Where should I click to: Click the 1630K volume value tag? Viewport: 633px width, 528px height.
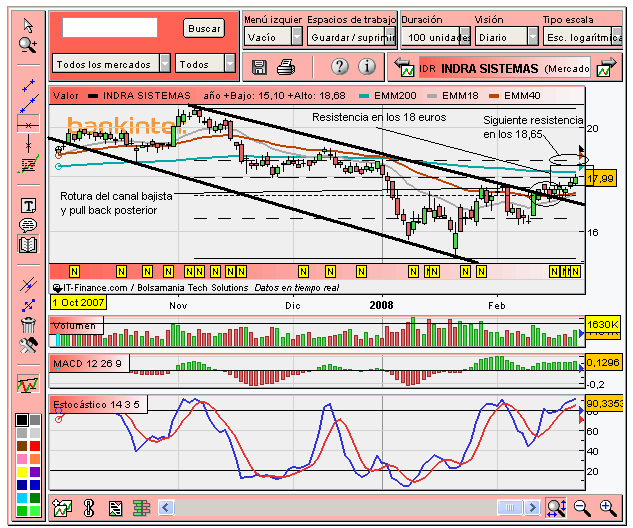pos(603,325)
